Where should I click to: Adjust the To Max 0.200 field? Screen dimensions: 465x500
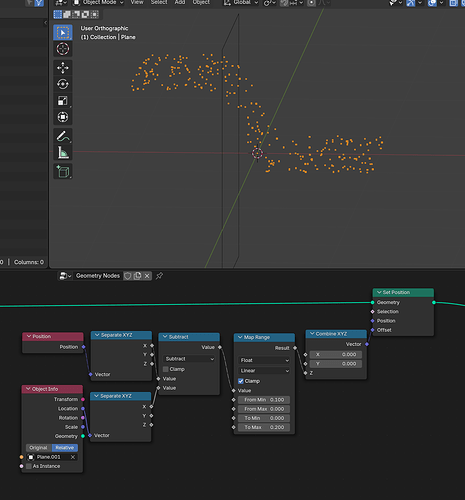(264, 427)
